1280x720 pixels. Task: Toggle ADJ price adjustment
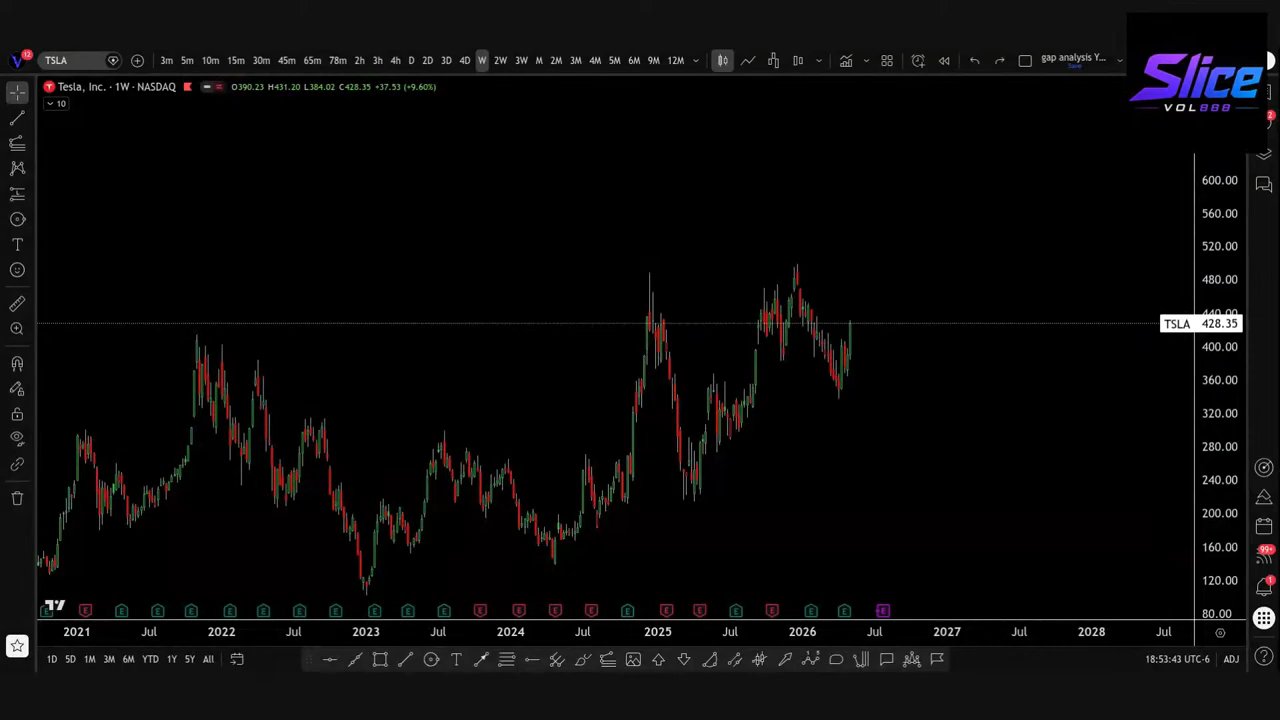1231,659
